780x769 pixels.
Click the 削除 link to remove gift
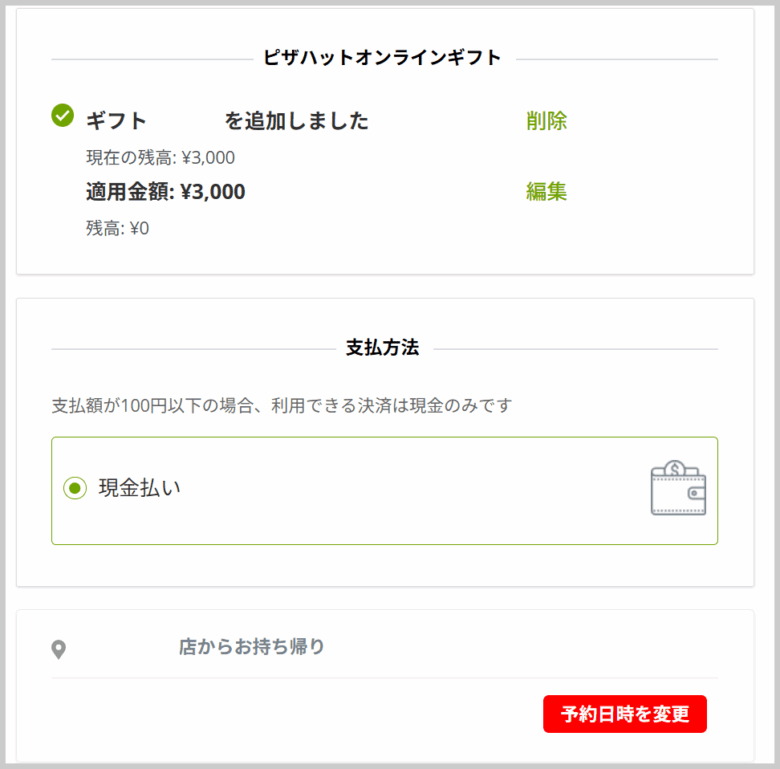click(x=546, y=121)
